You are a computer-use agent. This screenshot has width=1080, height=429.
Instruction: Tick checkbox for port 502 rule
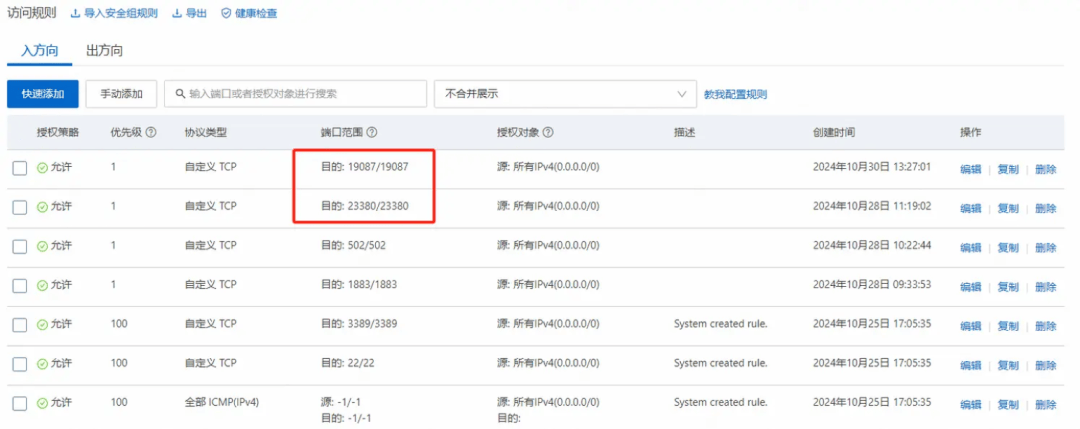[20, 247]
